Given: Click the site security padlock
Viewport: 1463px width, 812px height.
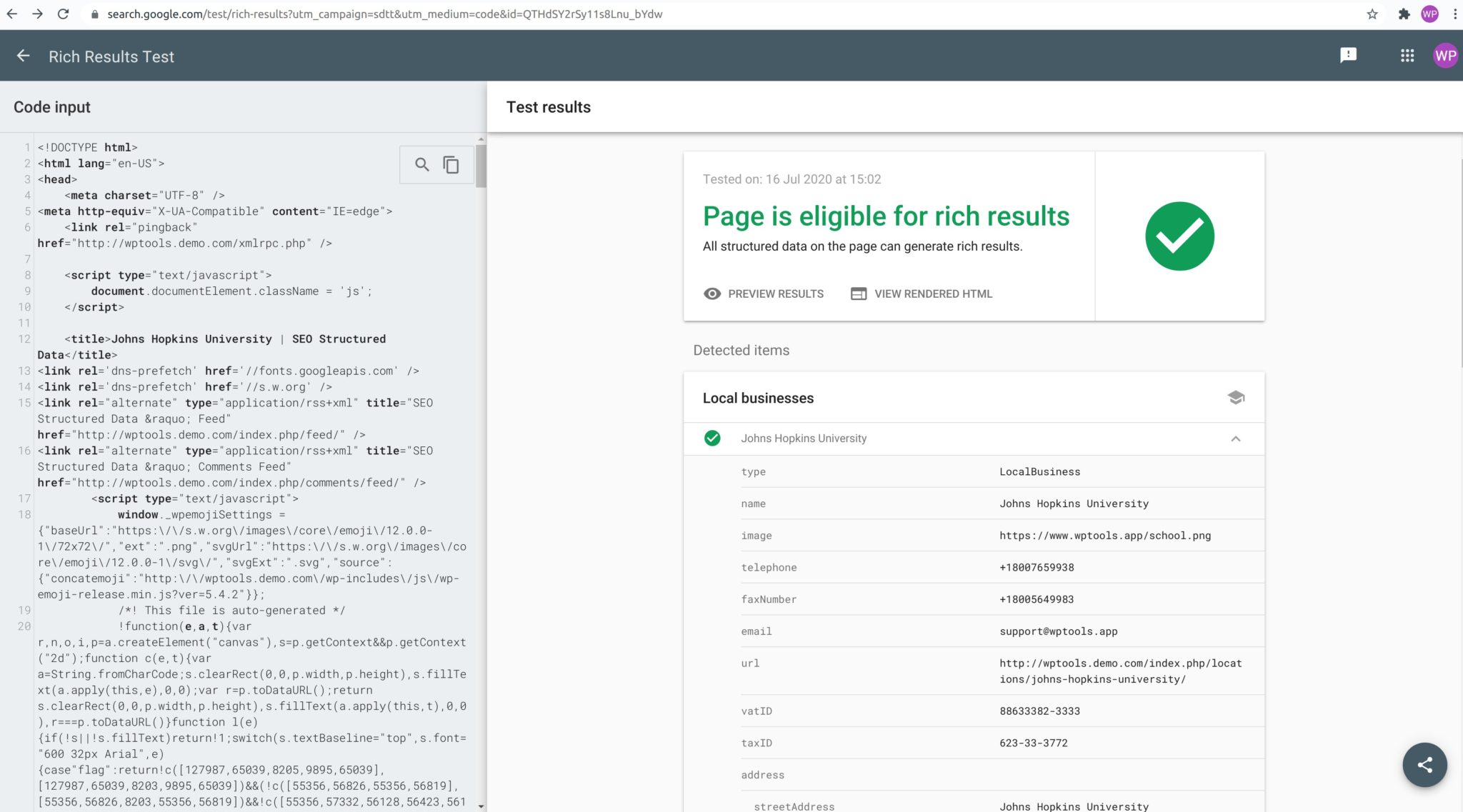Looking at the screenshot, I should [94, 13].
